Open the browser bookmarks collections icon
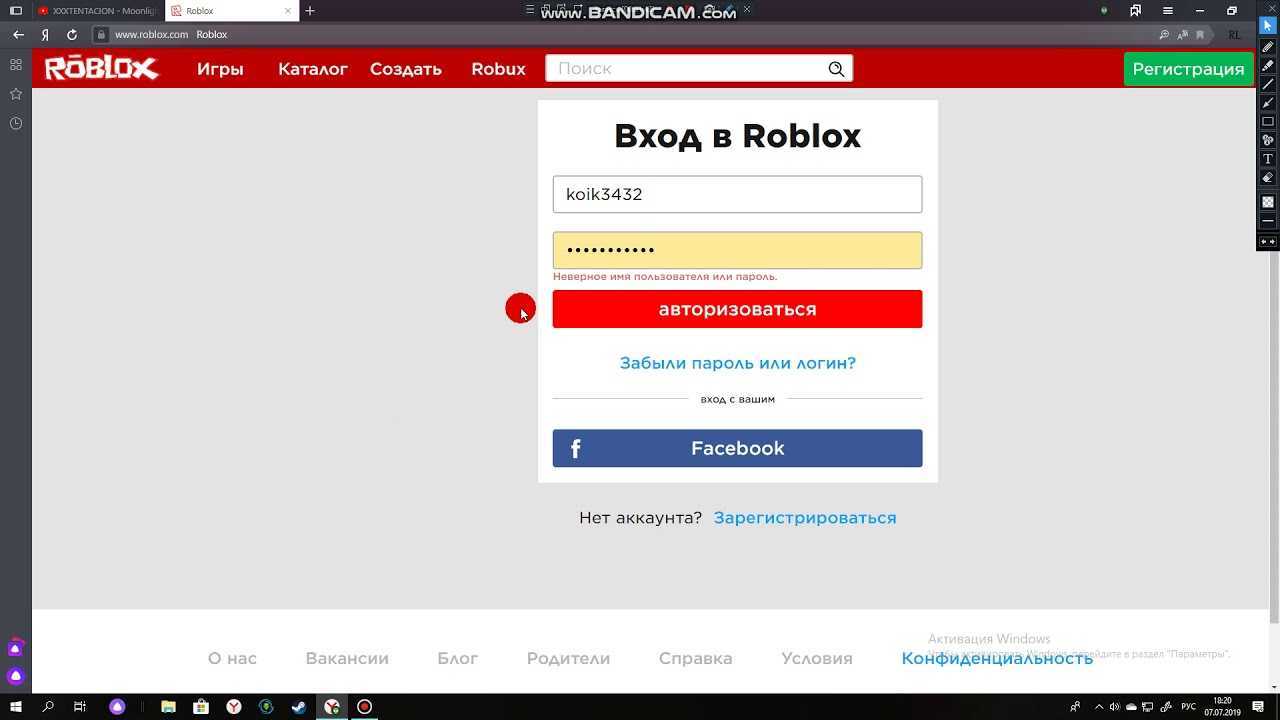 point(1136,11)
